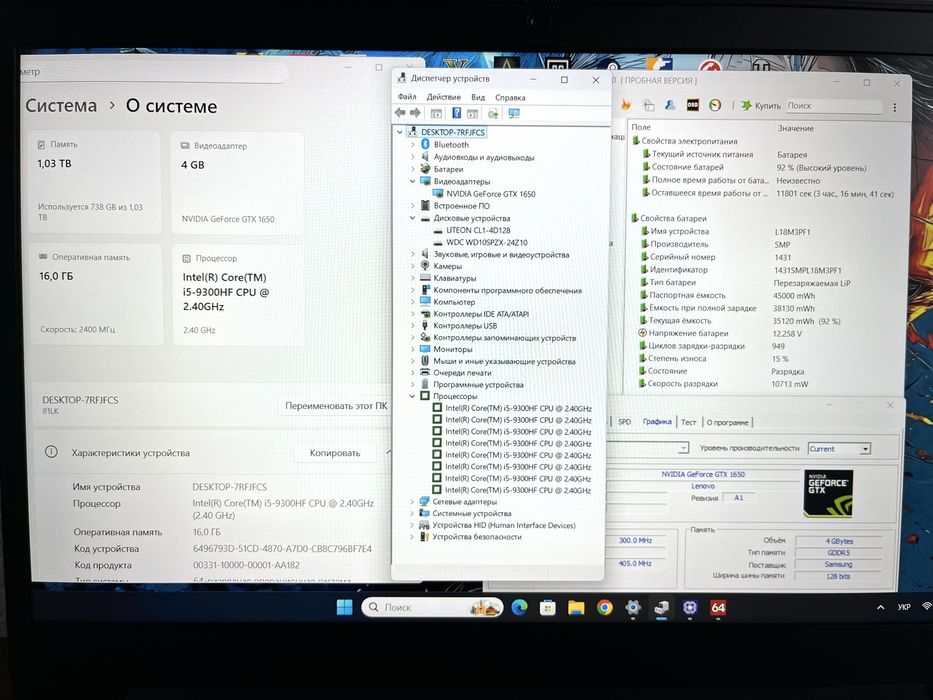
Task: Collapse the DESKTOP-7RFJFCS root node
Action: (400, 132)
